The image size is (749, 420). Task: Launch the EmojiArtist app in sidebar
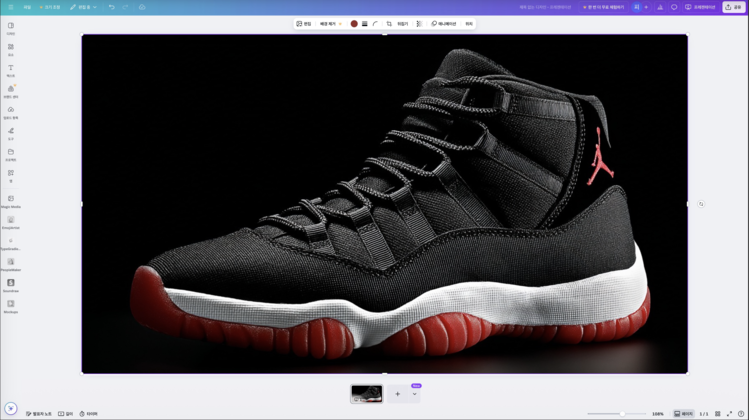point(11,222)
